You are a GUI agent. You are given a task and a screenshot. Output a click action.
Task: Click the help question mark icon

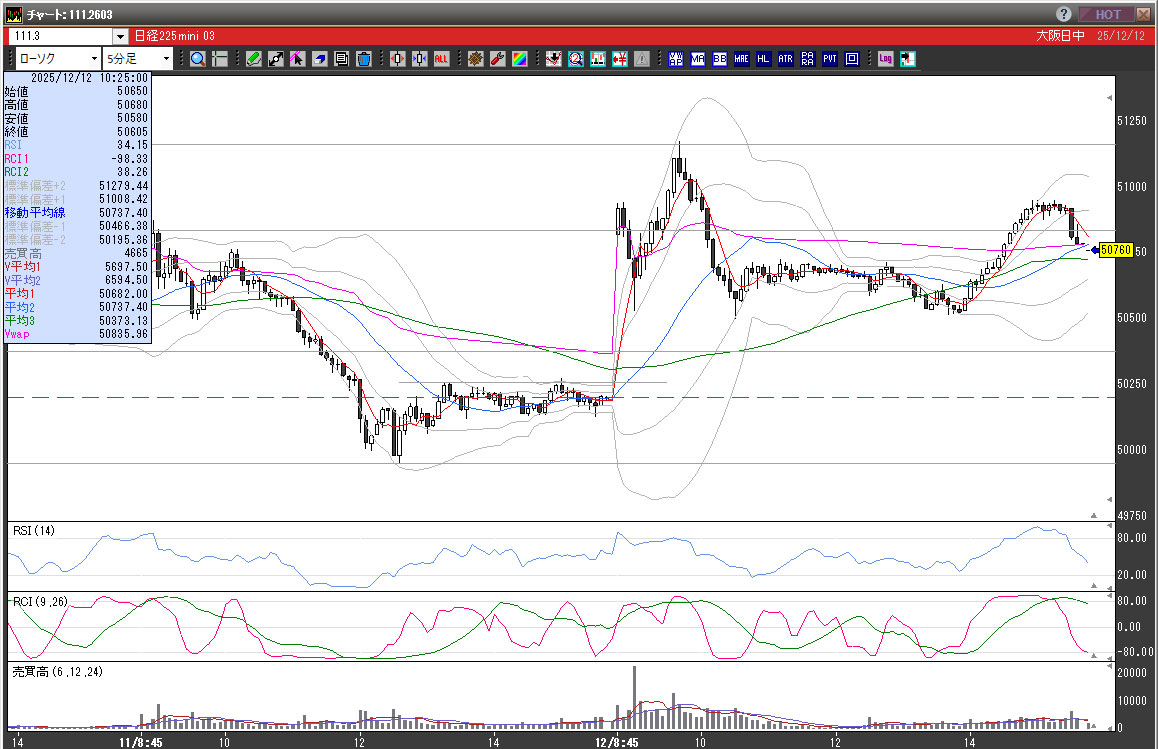[x=1064, y=14]
